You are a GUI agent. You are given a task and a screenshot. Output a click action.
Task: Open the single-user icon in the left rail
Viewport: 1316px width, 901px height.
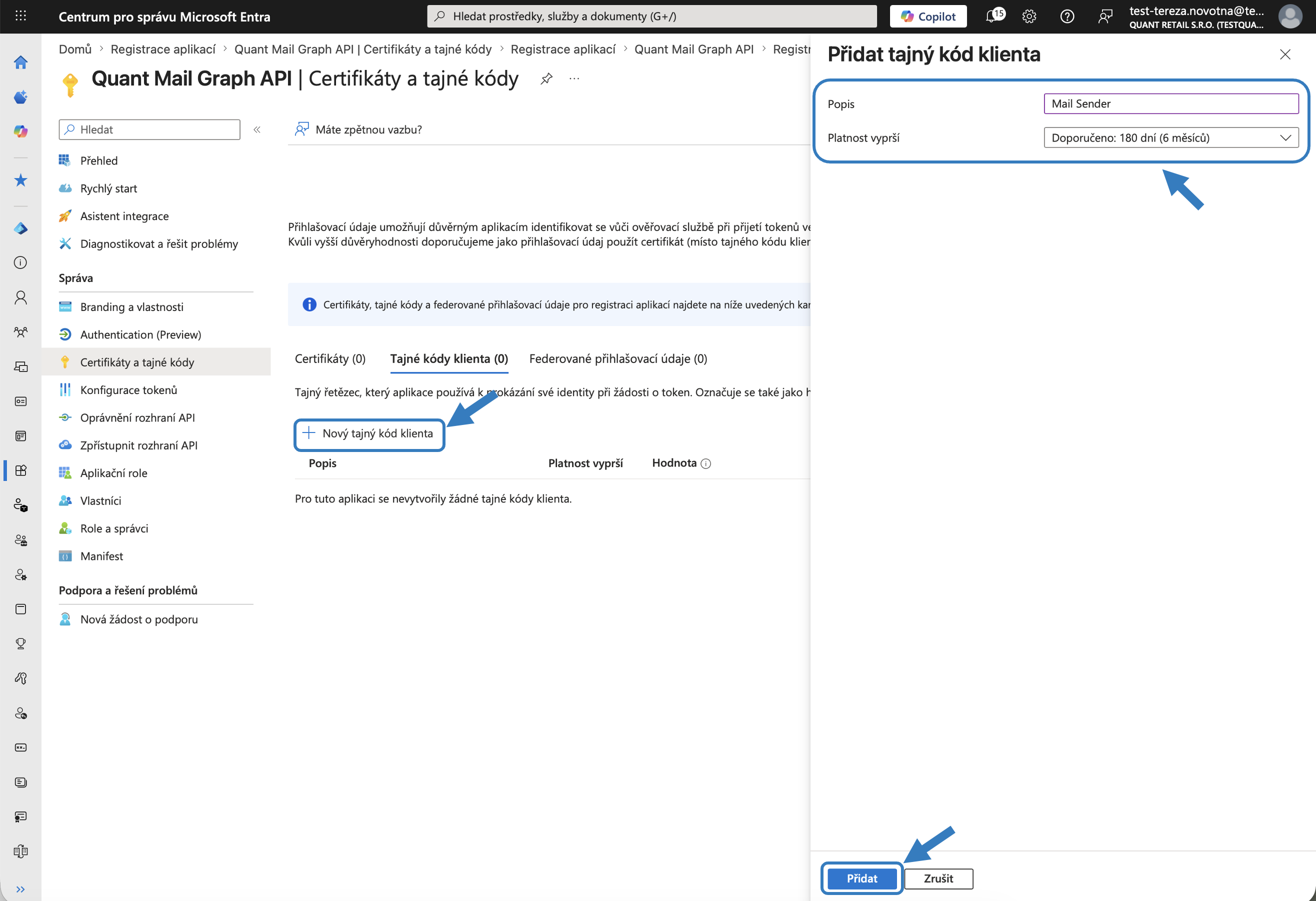[x=21, y=297]
